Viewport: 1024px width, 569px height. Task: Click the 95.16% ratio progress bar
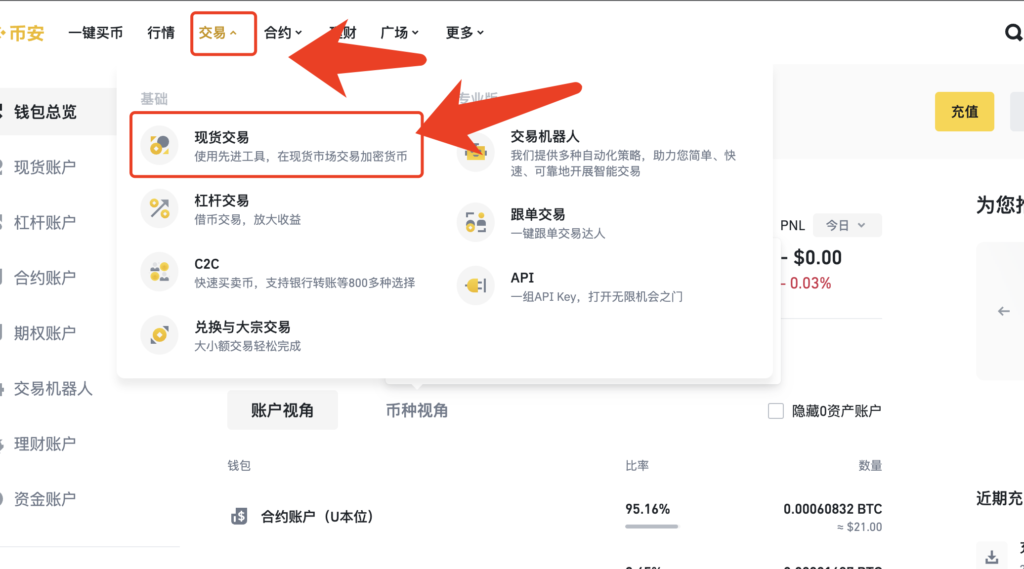click(x=651, y=527)
